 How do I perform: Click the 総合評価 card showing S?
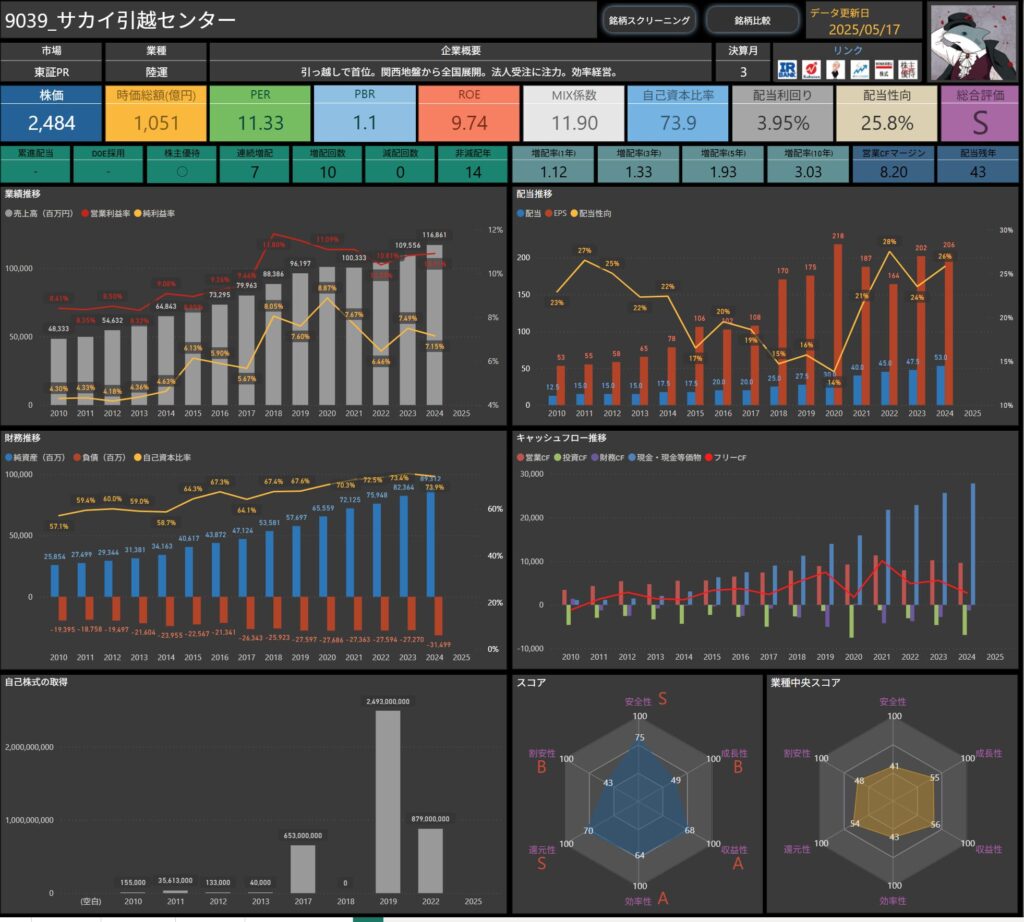pyautogui.click(x=980, y=114)
